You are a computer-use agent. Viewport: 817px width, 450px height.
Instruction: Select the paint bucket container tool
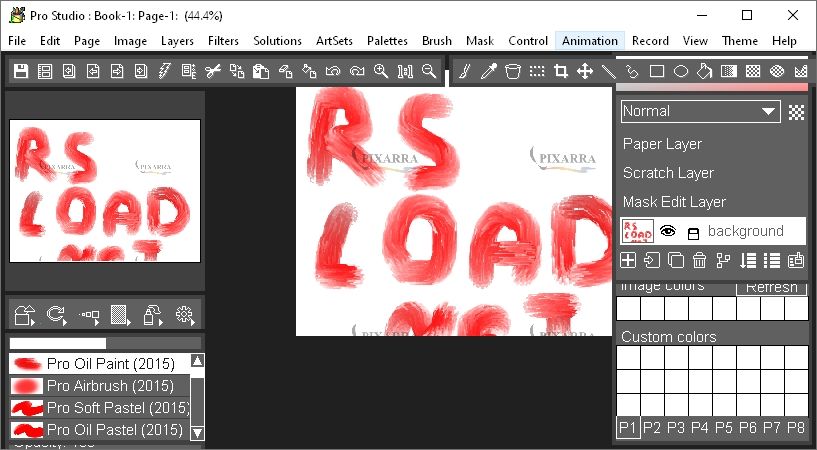click(x=513, y=71)
